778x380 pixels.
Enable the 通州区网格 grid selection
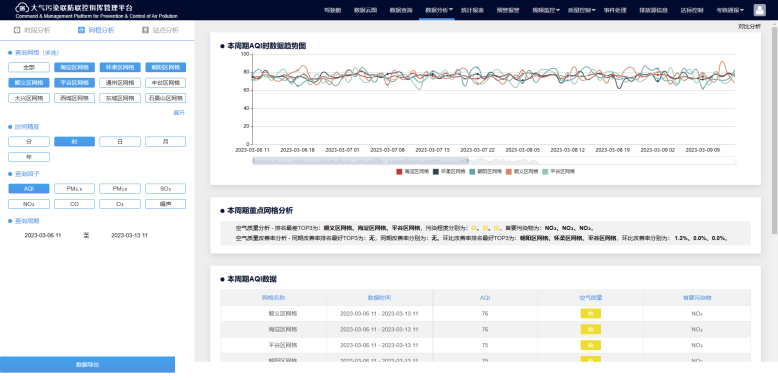(120, 83)
